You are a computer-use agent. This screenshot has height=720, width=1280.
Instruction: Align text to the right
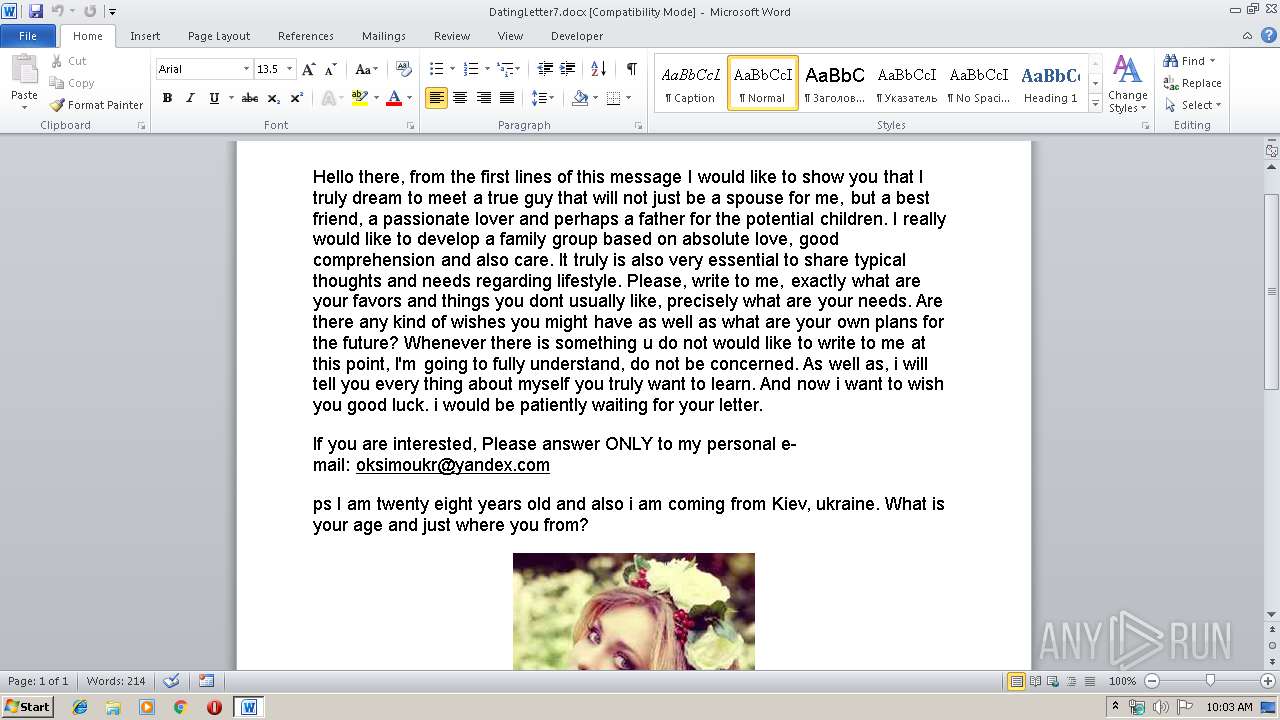click(483, 98)
